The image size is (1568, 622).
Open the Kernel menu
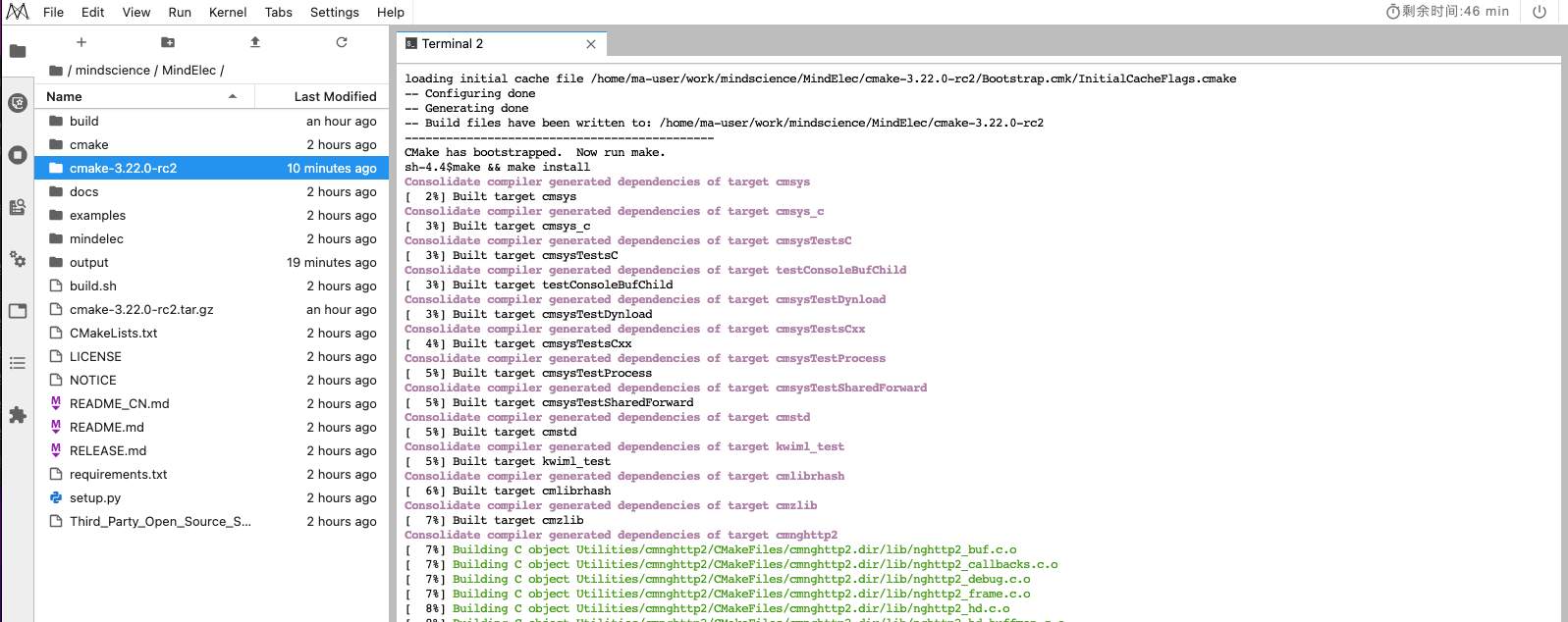228,12
